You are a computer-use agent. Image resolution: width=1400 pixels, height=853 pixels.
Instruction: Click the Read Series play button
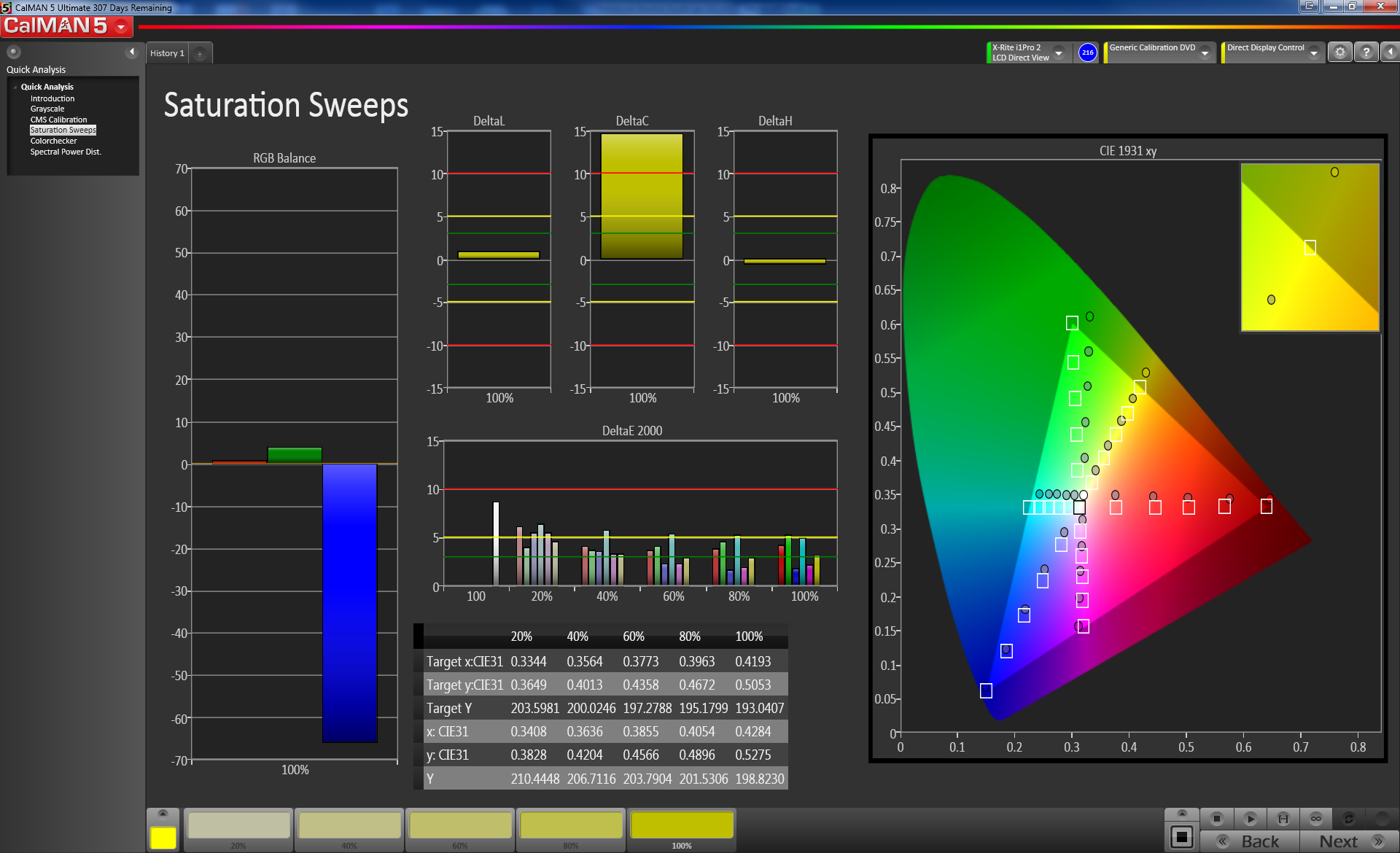[1250, 818]
